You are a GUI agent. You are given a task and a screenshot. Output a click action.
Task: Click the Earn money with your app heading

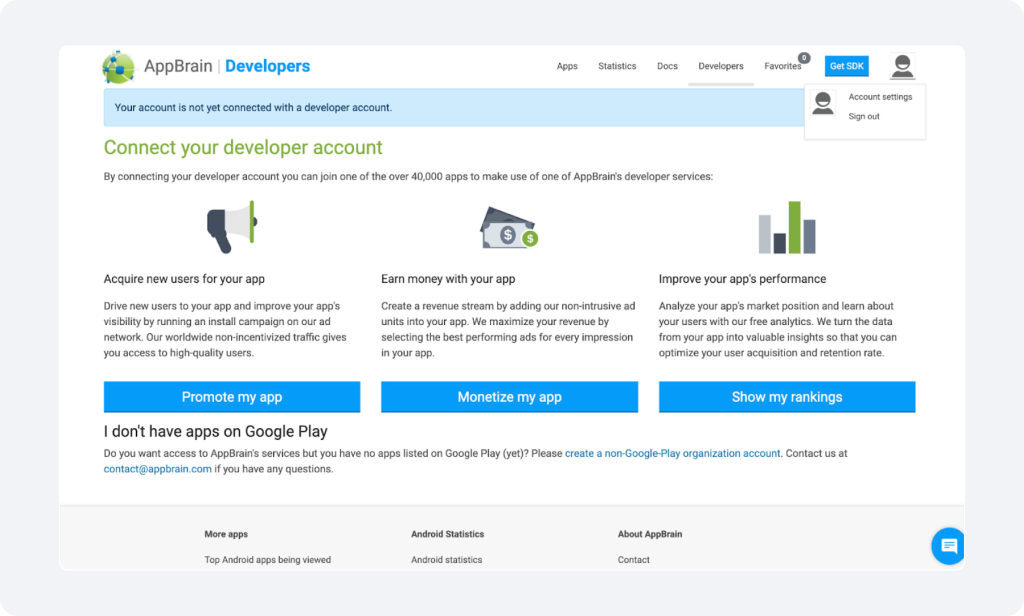pos(448,279)
